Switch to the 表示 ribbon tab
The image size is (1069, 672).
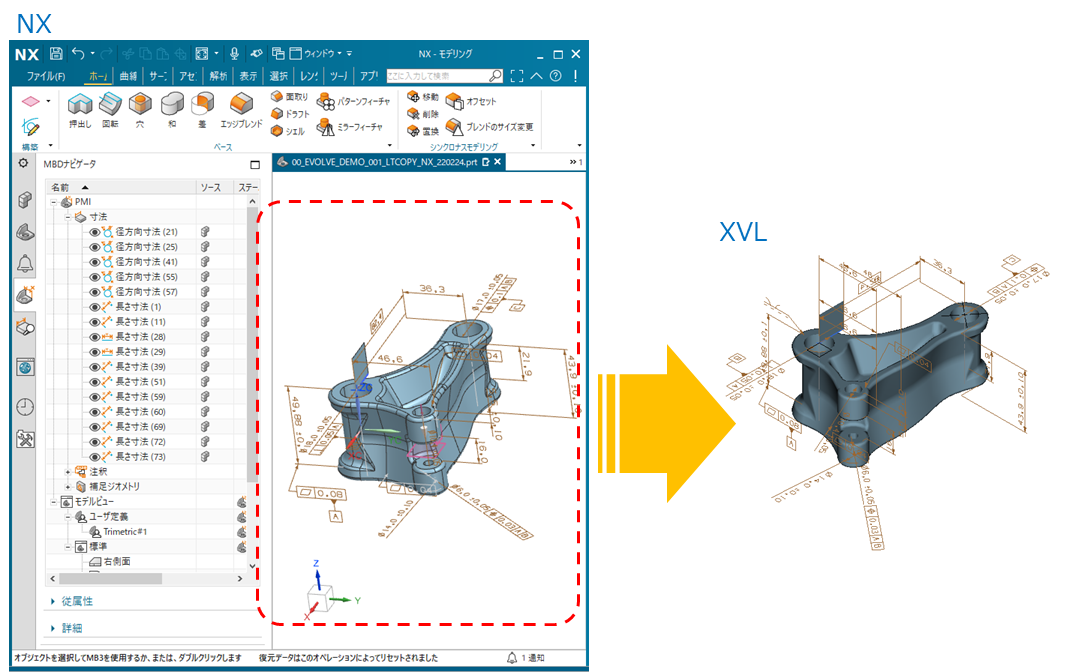point(248,76)
